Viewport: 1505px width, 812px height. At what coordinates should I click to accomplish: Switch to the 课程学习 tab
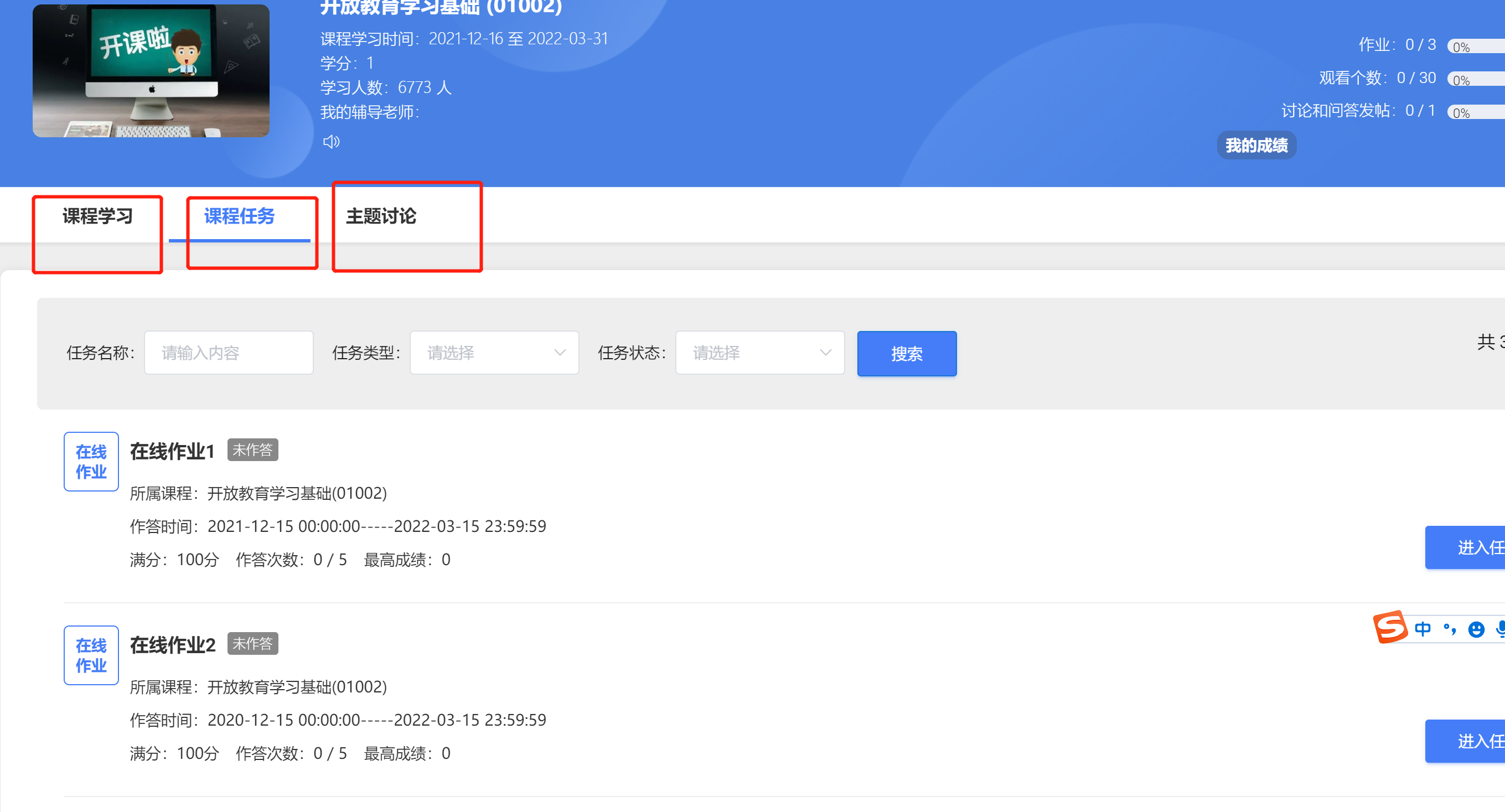point(97,216)
